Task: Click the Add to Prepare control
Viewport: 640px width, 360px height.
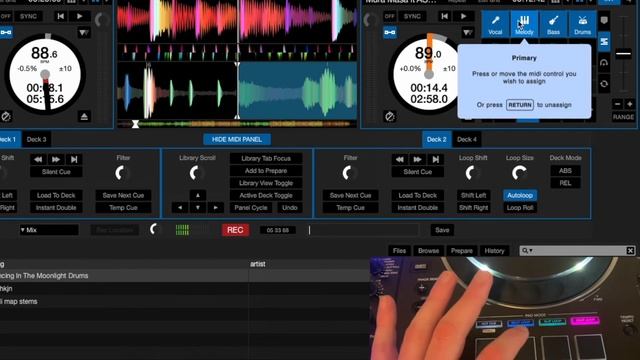Action: tap(266, 171)
